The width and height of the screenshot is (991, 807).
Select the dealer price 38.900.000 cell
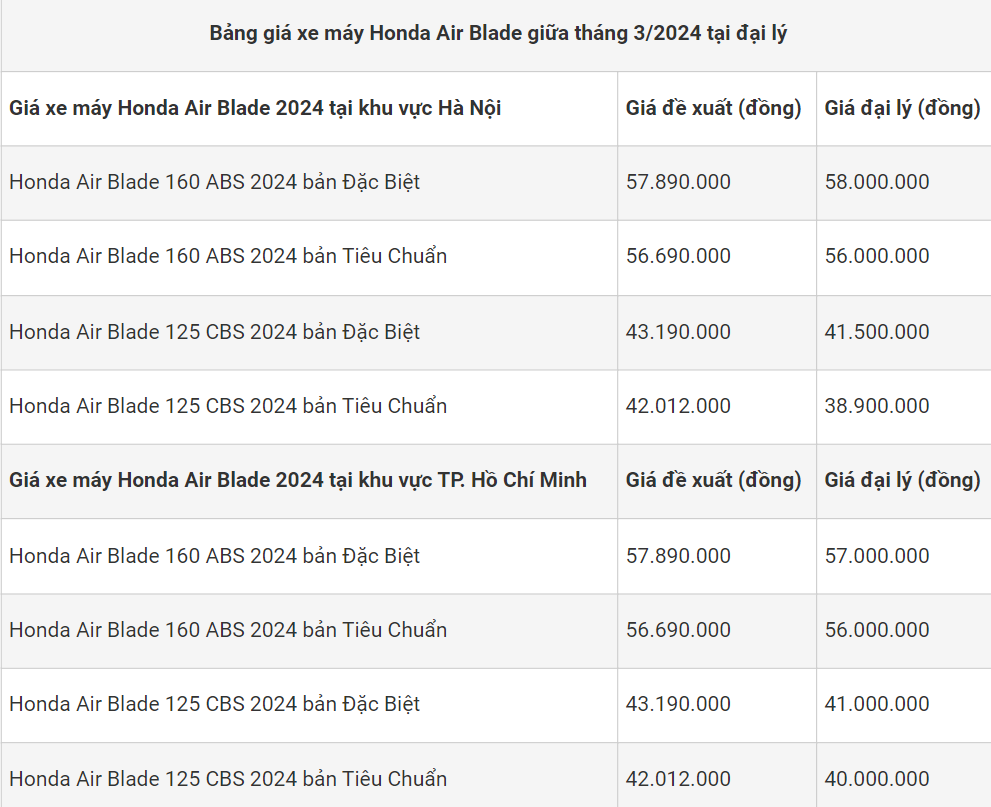tap(877, 406)
